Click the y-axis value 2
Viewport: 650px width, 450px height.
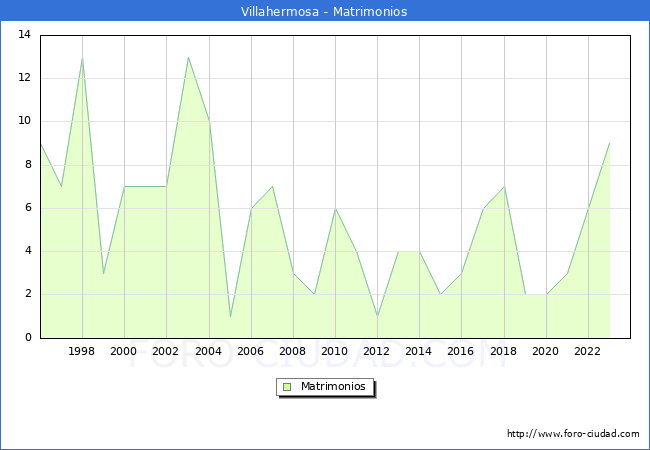[28, 294]
